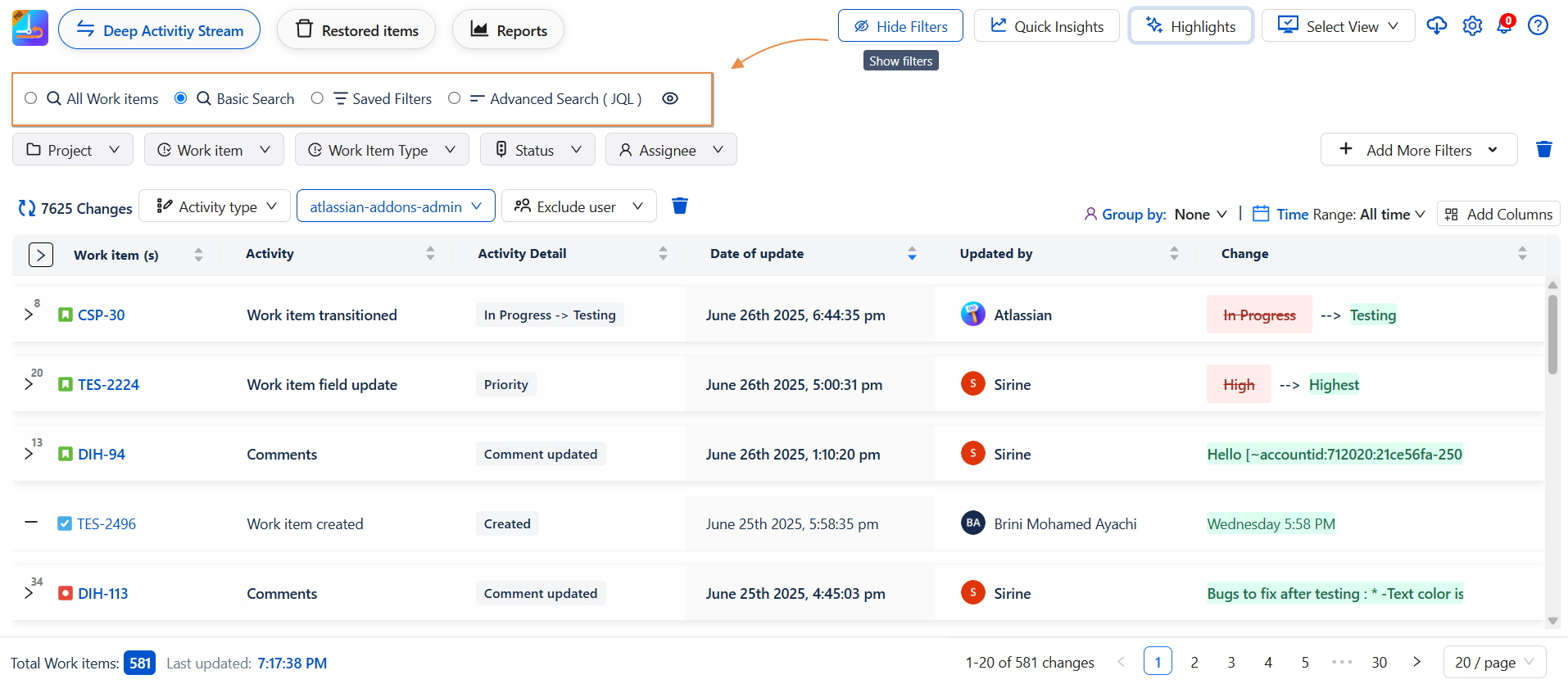Image resolution: width=1568 pixels, height=684 pixels.
Task: Click the help question mark icon
Action: click(1538, 26)
